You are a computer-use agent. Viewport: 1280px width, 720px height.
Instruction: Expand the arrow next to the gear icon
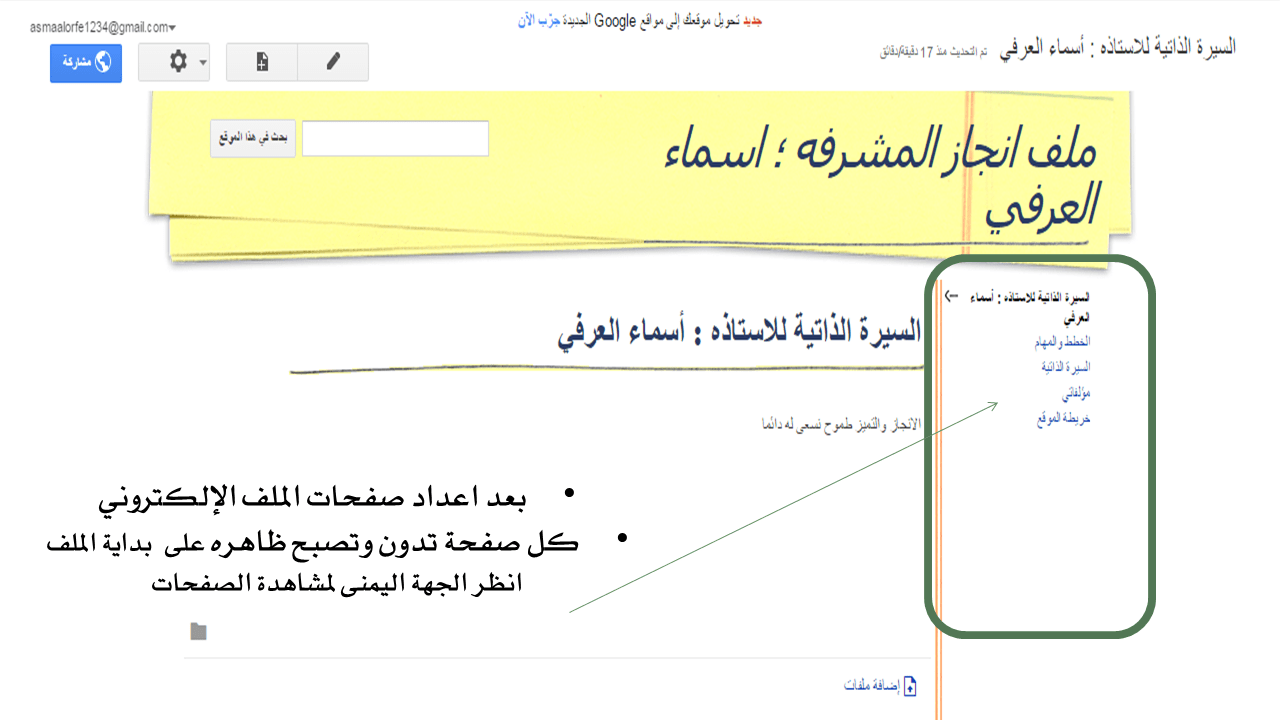point(204,63)
